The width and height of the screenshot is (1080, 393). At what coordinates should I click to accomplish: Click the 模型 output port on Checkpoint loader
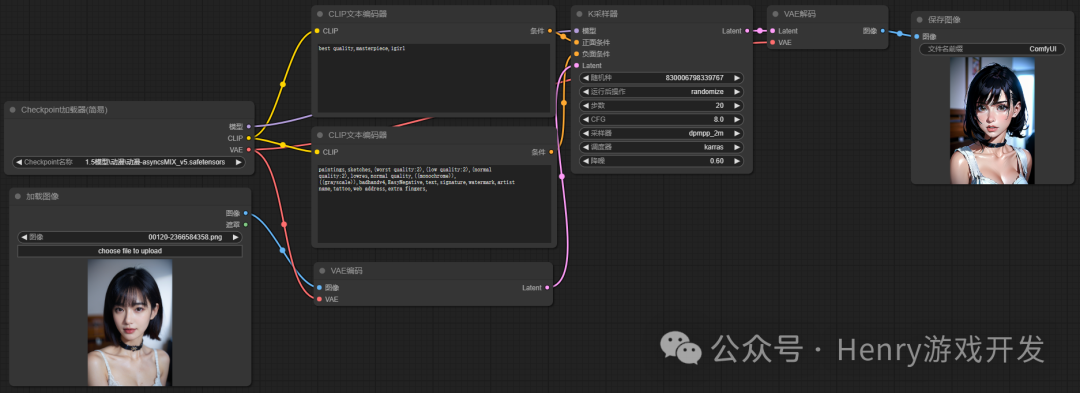[249, 127]
